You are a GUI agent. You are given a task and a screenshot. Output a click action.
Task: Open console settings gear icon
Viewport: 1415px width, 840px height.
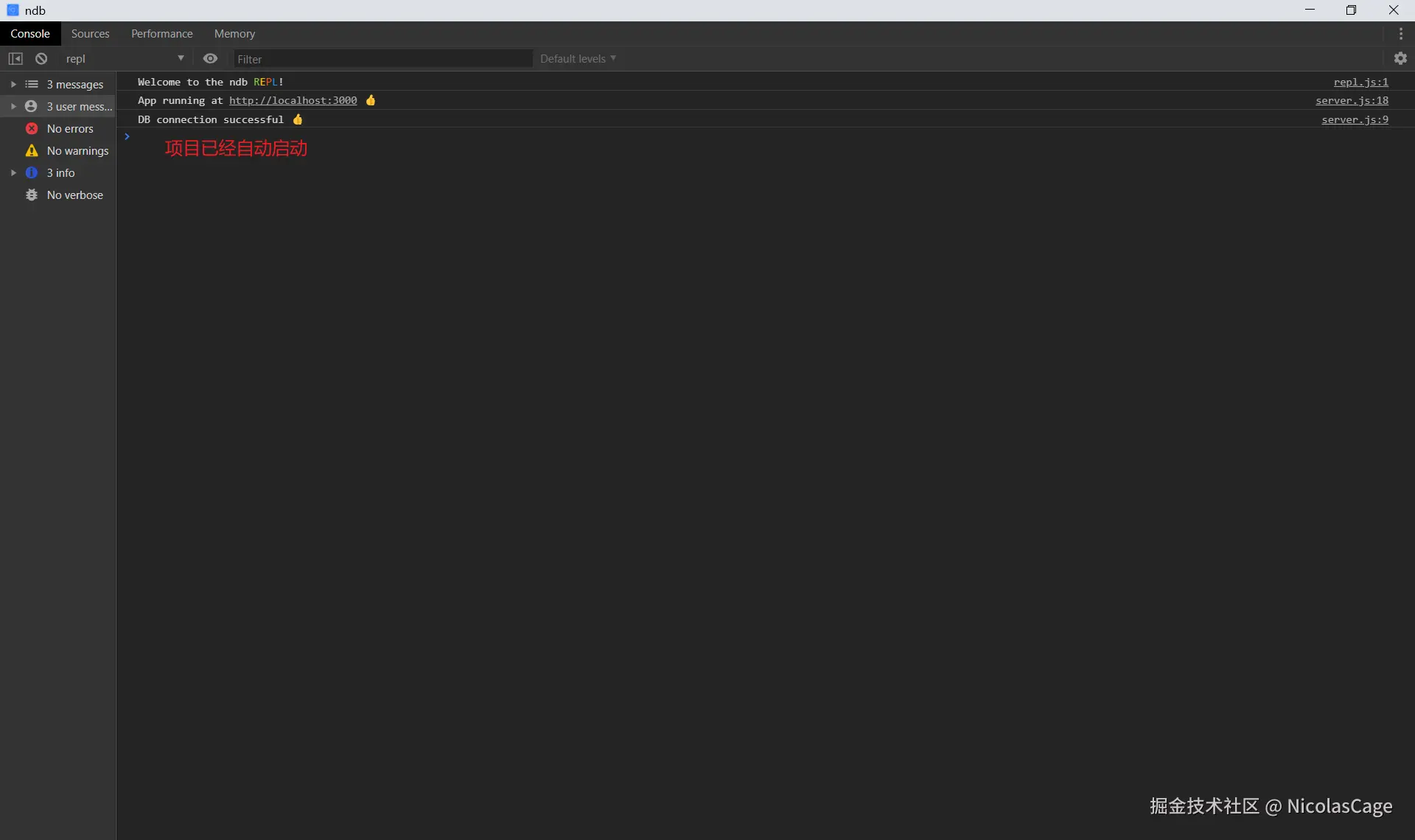pos(1400,59)
